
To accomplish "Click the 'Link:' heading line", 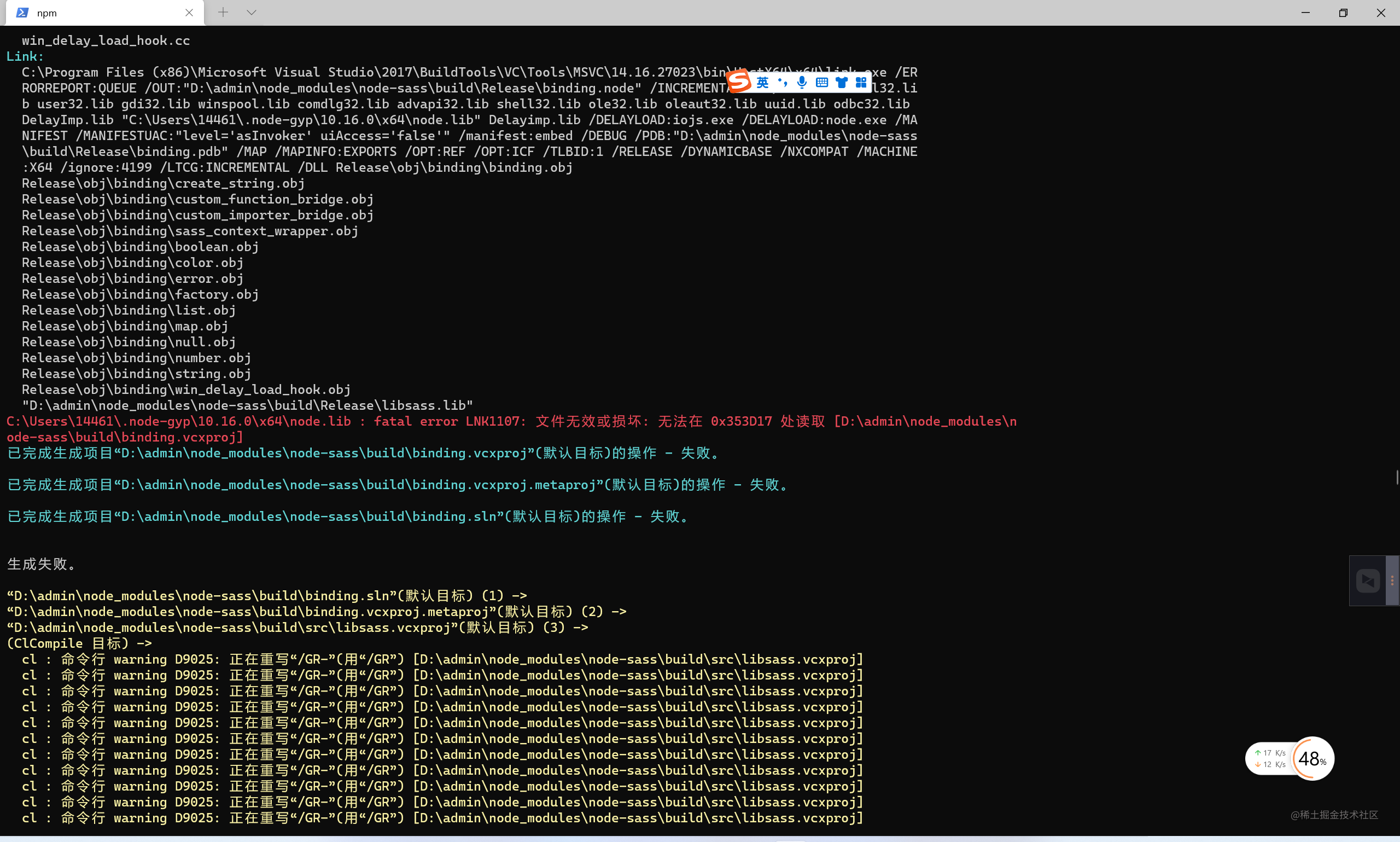I will 25,56.
